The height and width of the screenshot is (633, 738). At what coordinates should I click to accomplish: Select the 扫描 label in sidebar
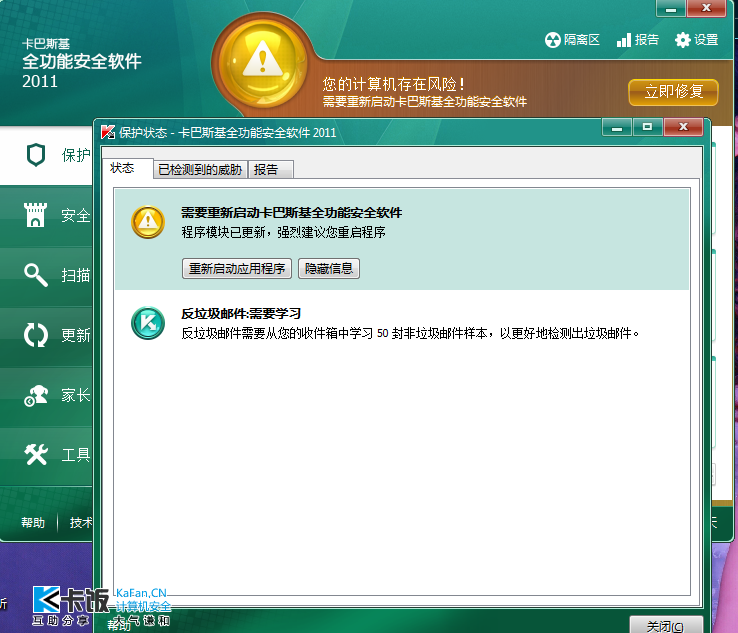(x=75, y=275)
